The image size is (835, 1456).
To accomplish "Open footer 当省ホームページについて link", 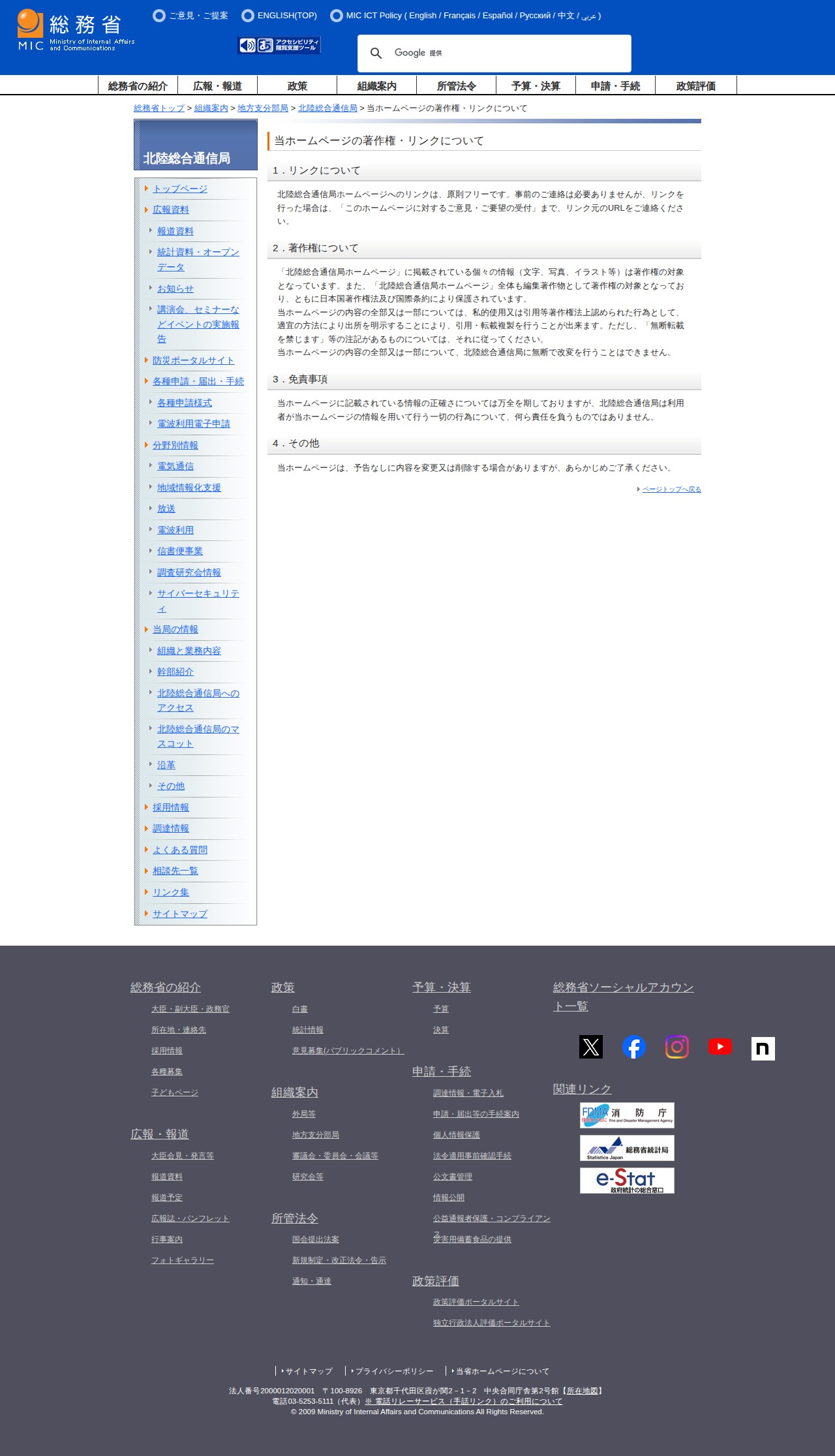I will tap(502, 1371).
